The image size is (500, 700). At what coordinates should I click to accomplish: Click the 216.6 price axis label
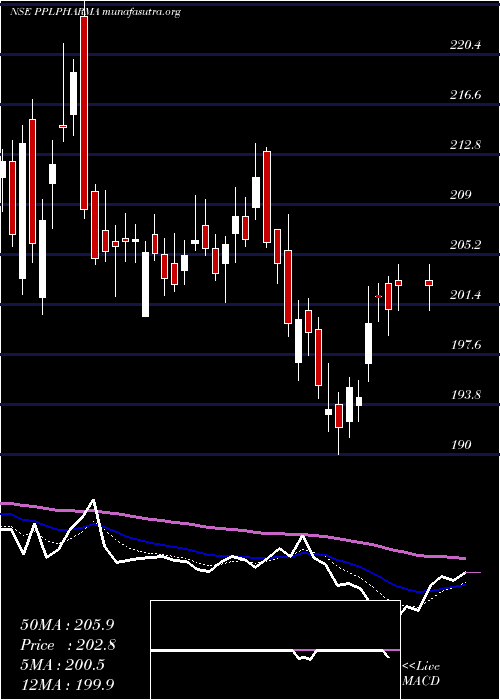point(466,94)
